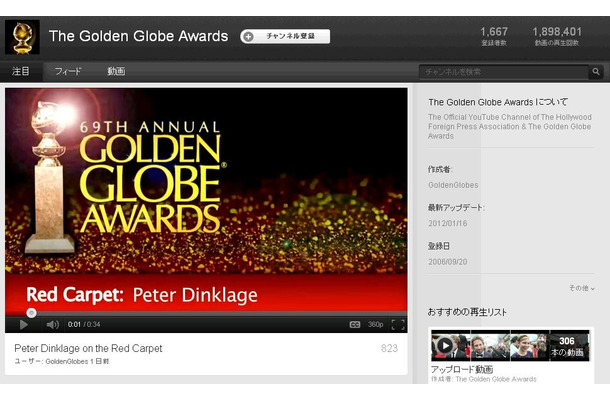Enter fullscreen with the player icon
This screenshot has height=400, width=610.
coord(398,325)
